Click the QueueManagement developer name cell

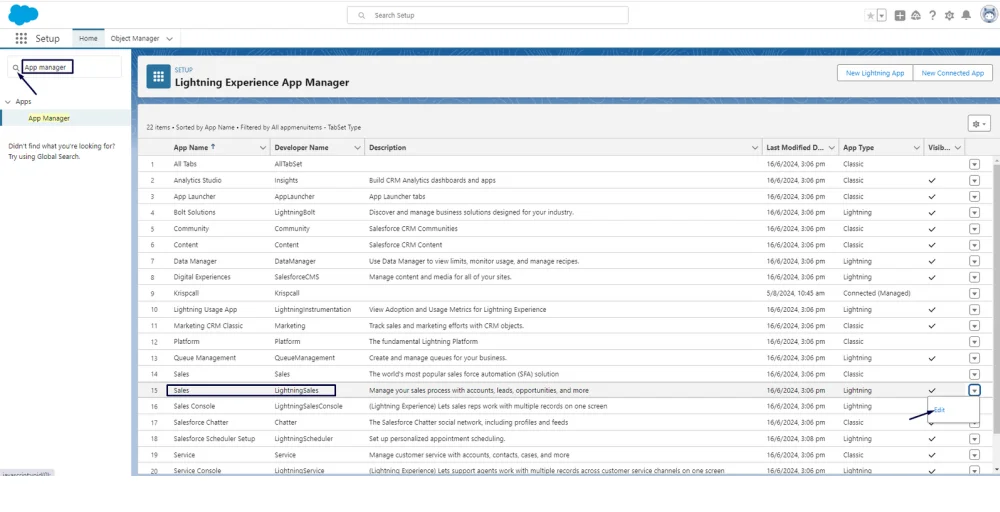pos(305,358)
